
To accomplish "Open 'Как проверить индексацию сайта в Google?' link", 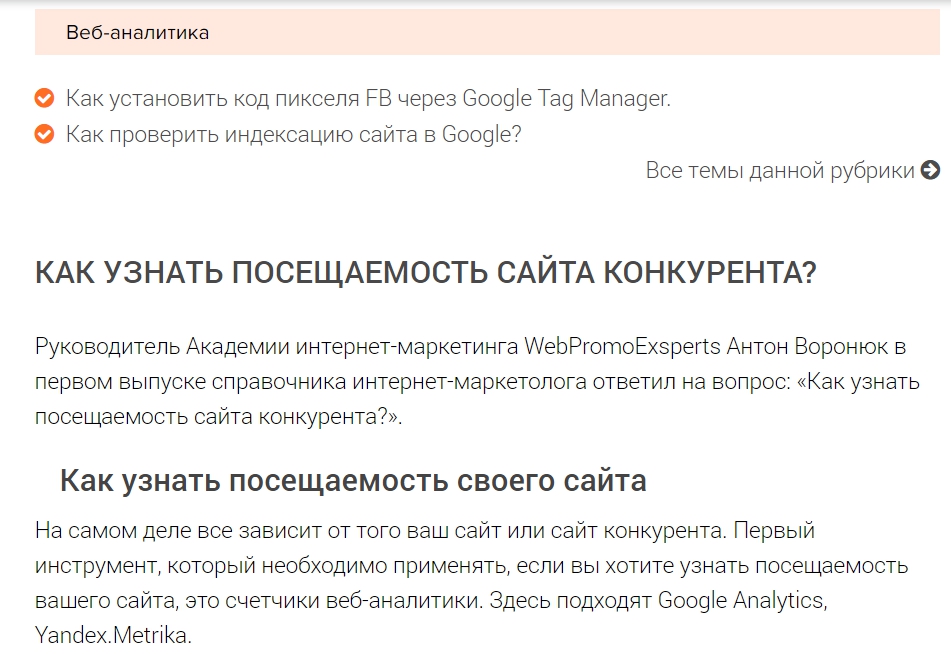I will coord(293,134).
